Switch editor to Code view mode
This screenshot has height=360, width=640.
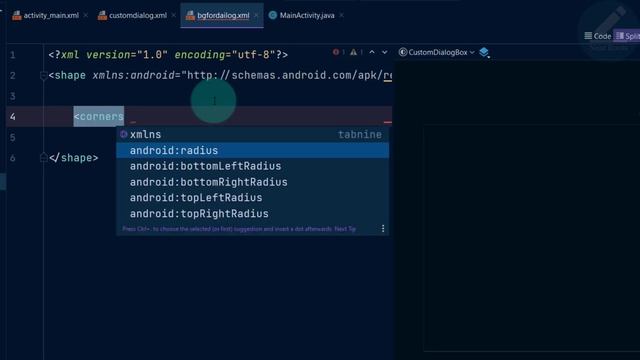coord(598,36)
